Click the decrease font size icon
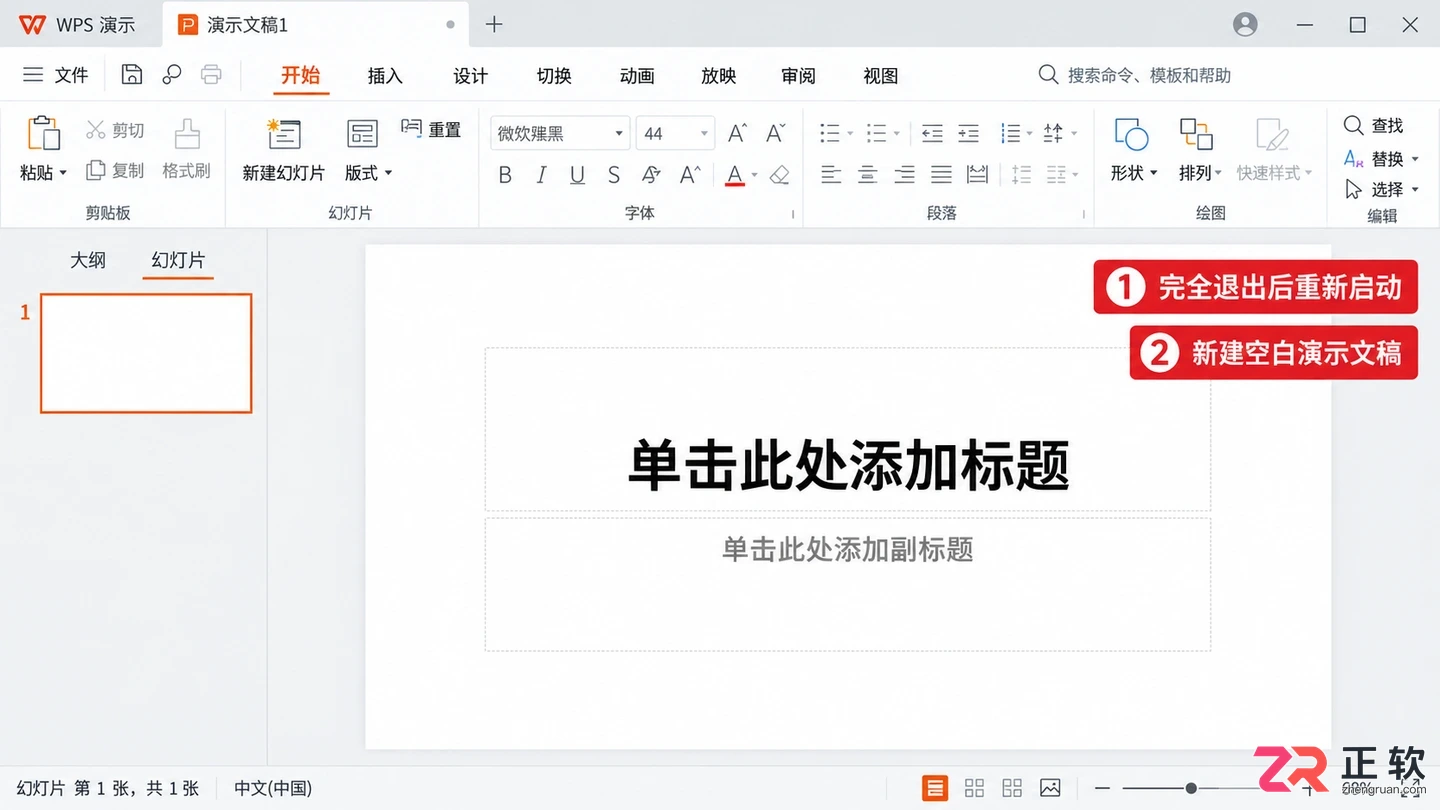 pos(776,133)
